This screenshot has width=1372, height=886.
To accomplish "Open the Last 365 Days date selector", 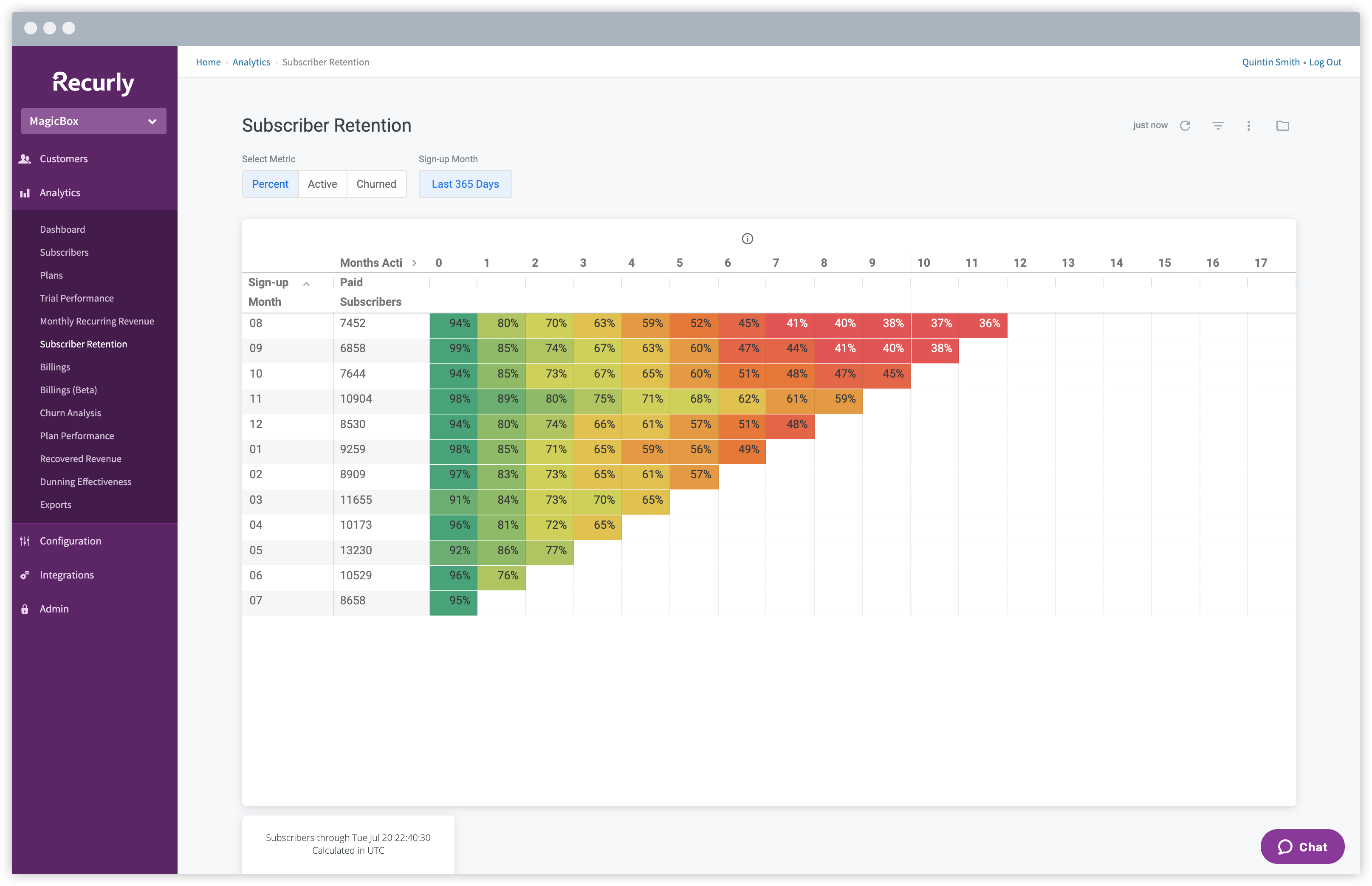I will (x=465, y=184).
